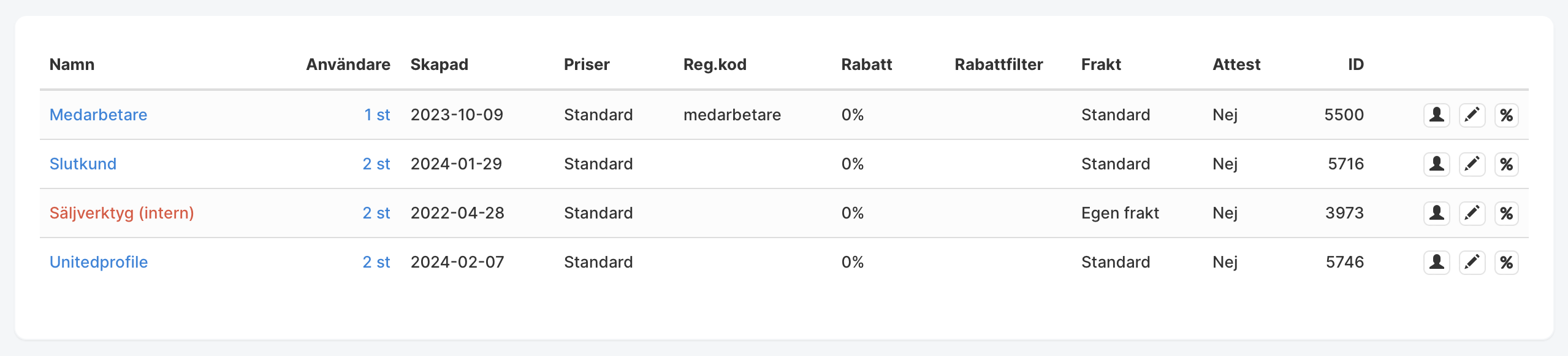Open the Unitedprofile group link

pyautogui.click(x=98, y=262)
